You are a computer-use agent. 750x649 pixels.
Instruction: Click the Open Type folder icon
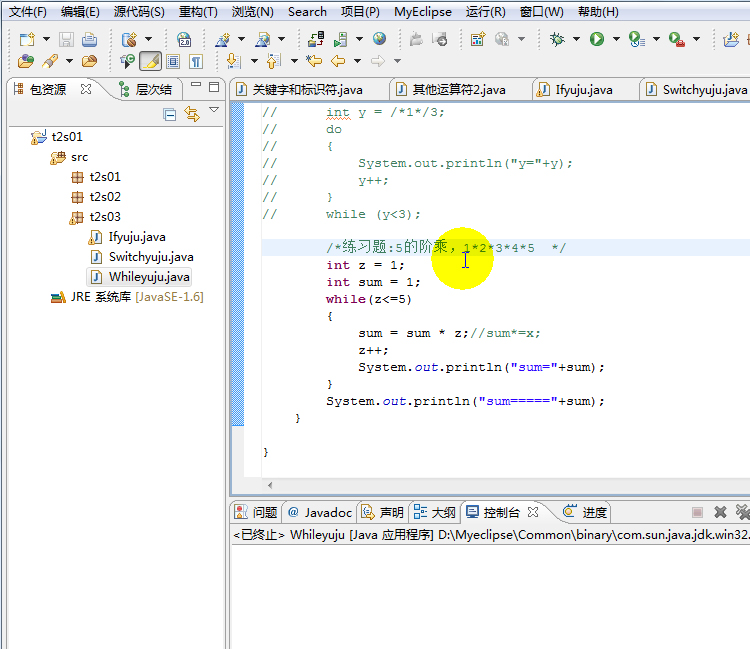point(26,61)
